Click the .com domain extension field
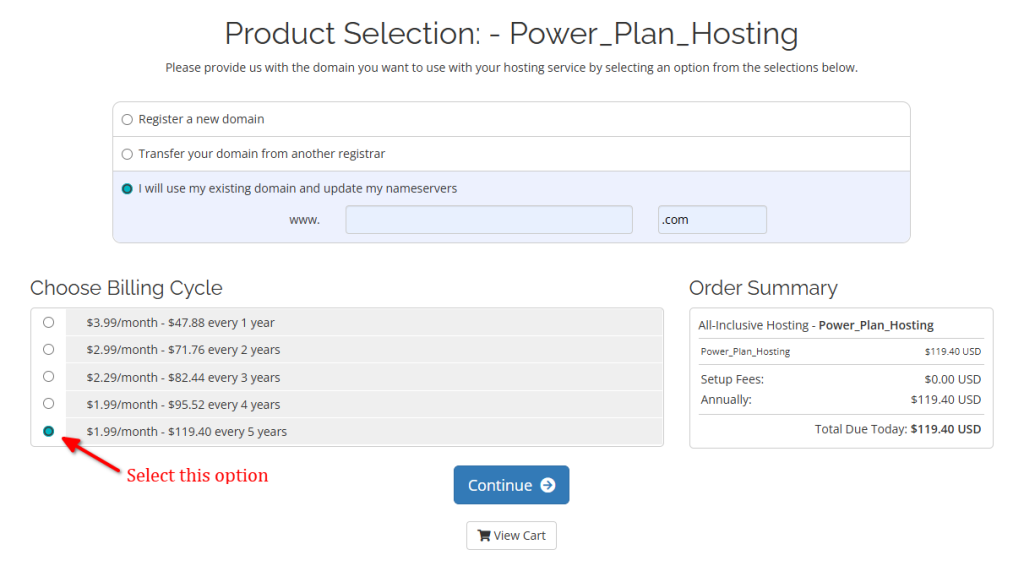This screenshot has width=1024, height=566. [x=711, y=220]
